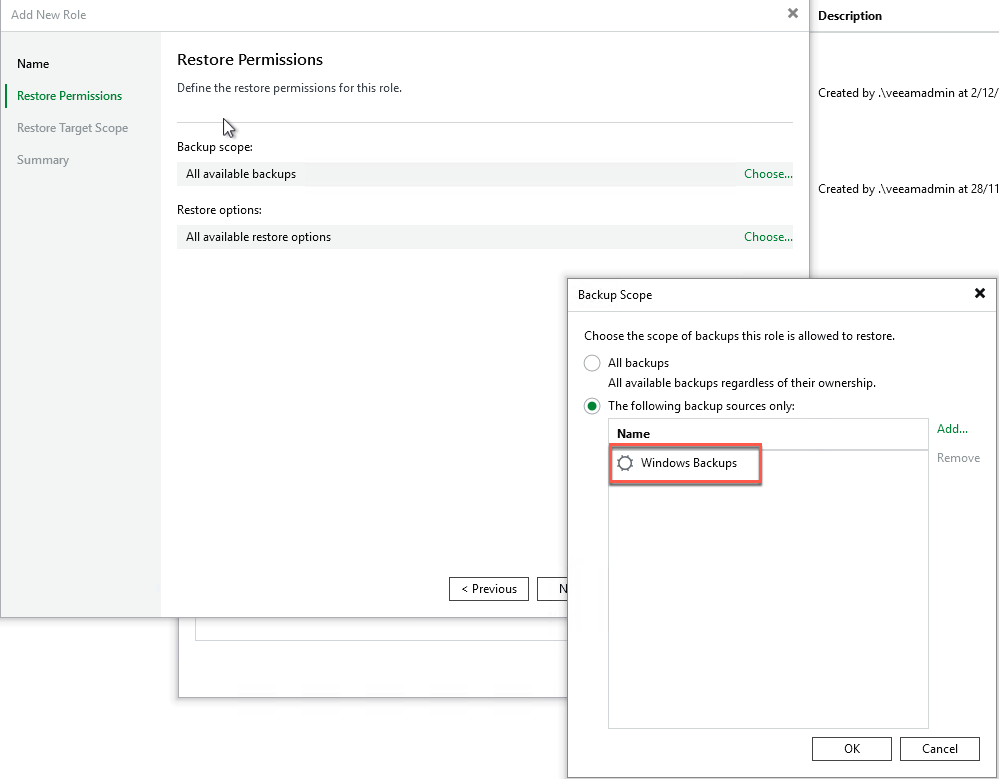Select the All backups radio option
999x779 pixels.
(x=592, y=363)
